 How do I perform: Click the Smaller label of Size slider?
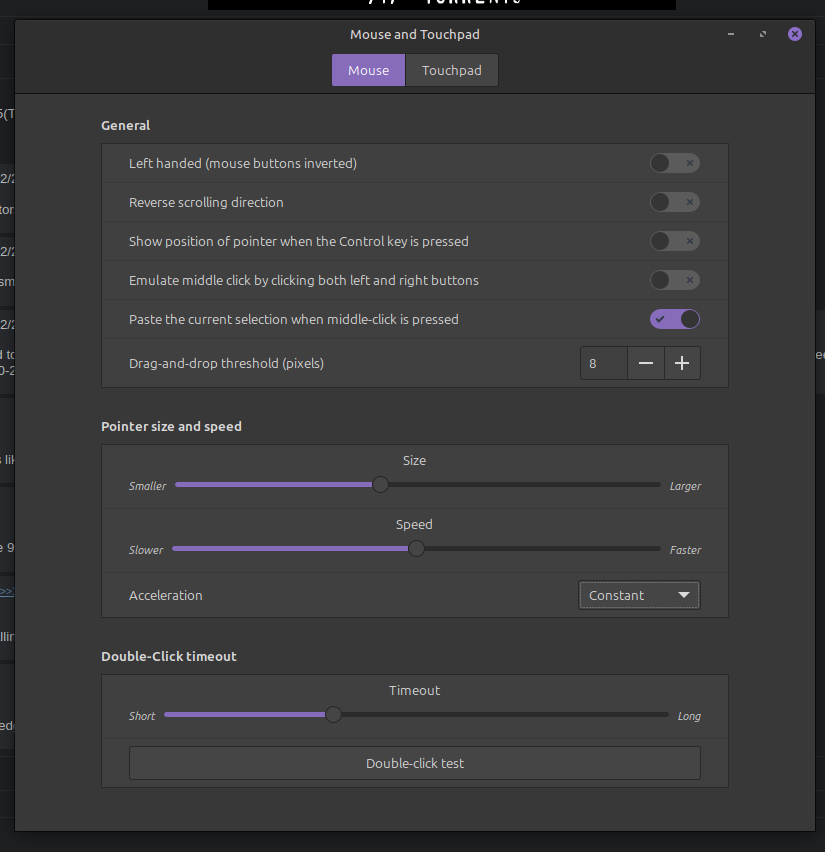(x=147, y=486)
